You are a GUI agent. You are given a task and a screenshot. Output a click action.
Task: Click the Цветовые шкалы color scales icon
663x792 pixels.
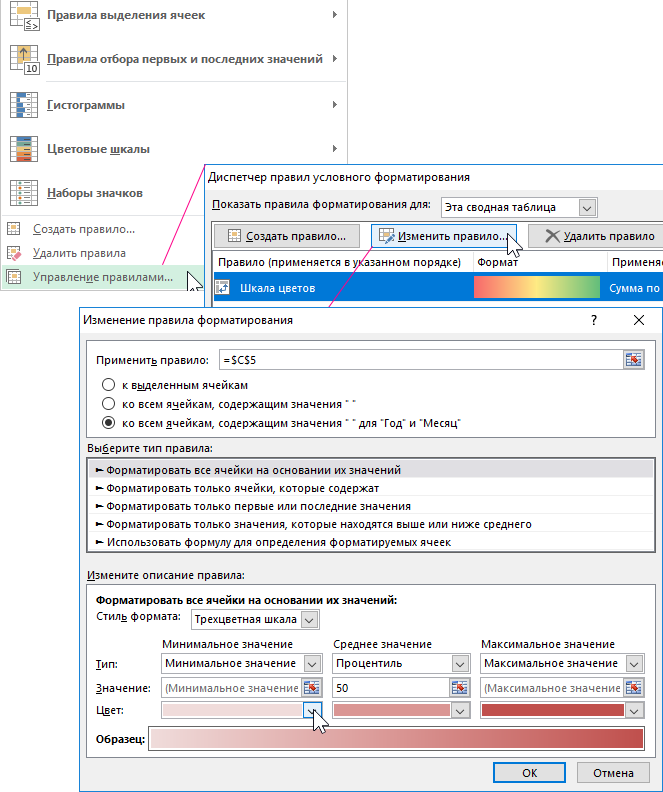(23, 149)
